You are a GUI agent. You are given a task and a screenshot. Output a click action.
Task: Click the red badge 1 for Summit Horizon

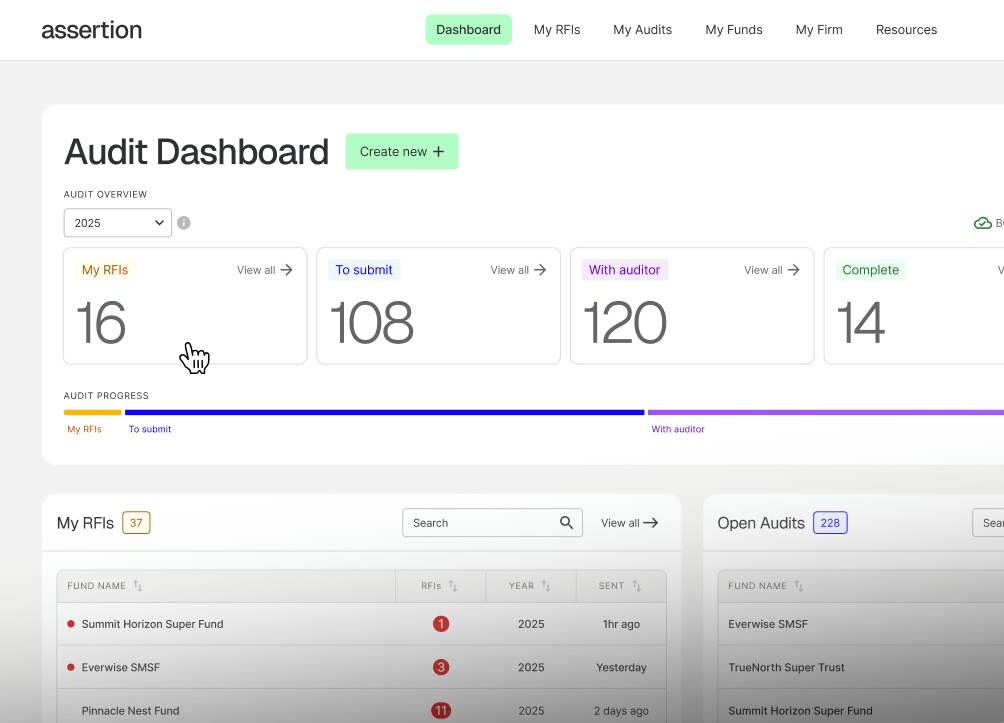[x=441, y=624]
